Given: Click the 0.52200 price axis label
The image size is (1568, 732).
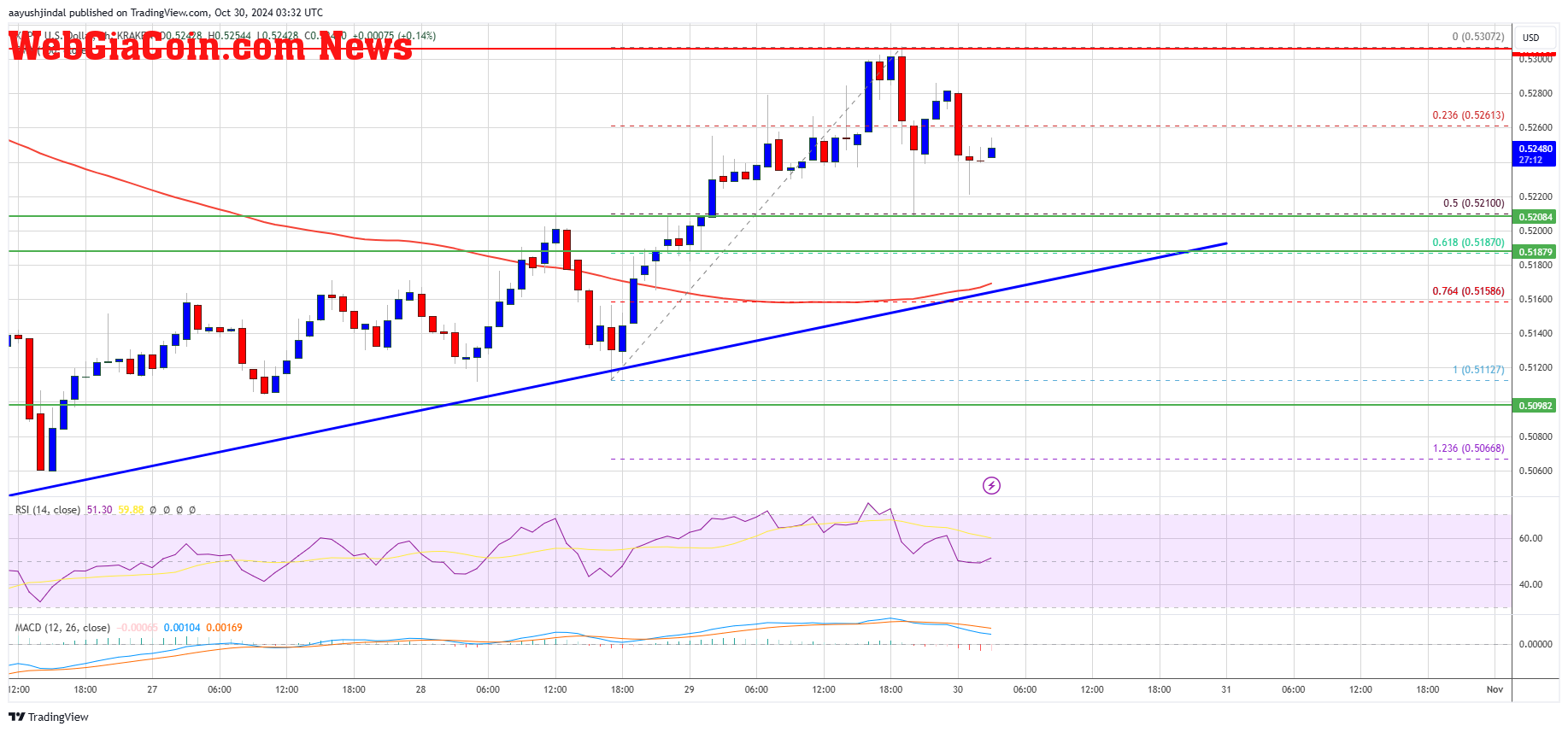Looking at the screenshot, I should click(x=1536, y=196).
